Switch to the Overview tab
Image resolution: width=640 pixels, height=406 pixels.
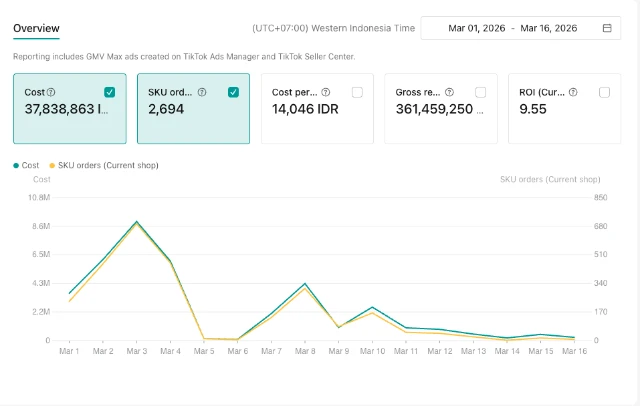click(x=36, y=28)
